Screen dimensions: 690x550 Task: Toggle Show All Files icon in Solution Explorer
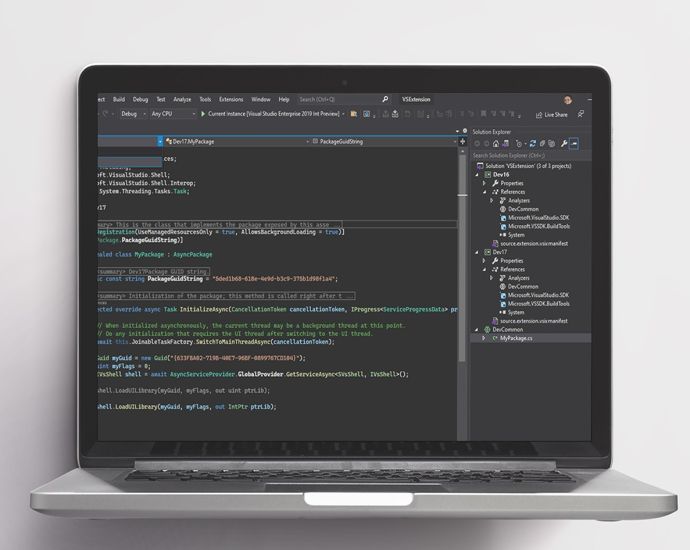[551, 144]
